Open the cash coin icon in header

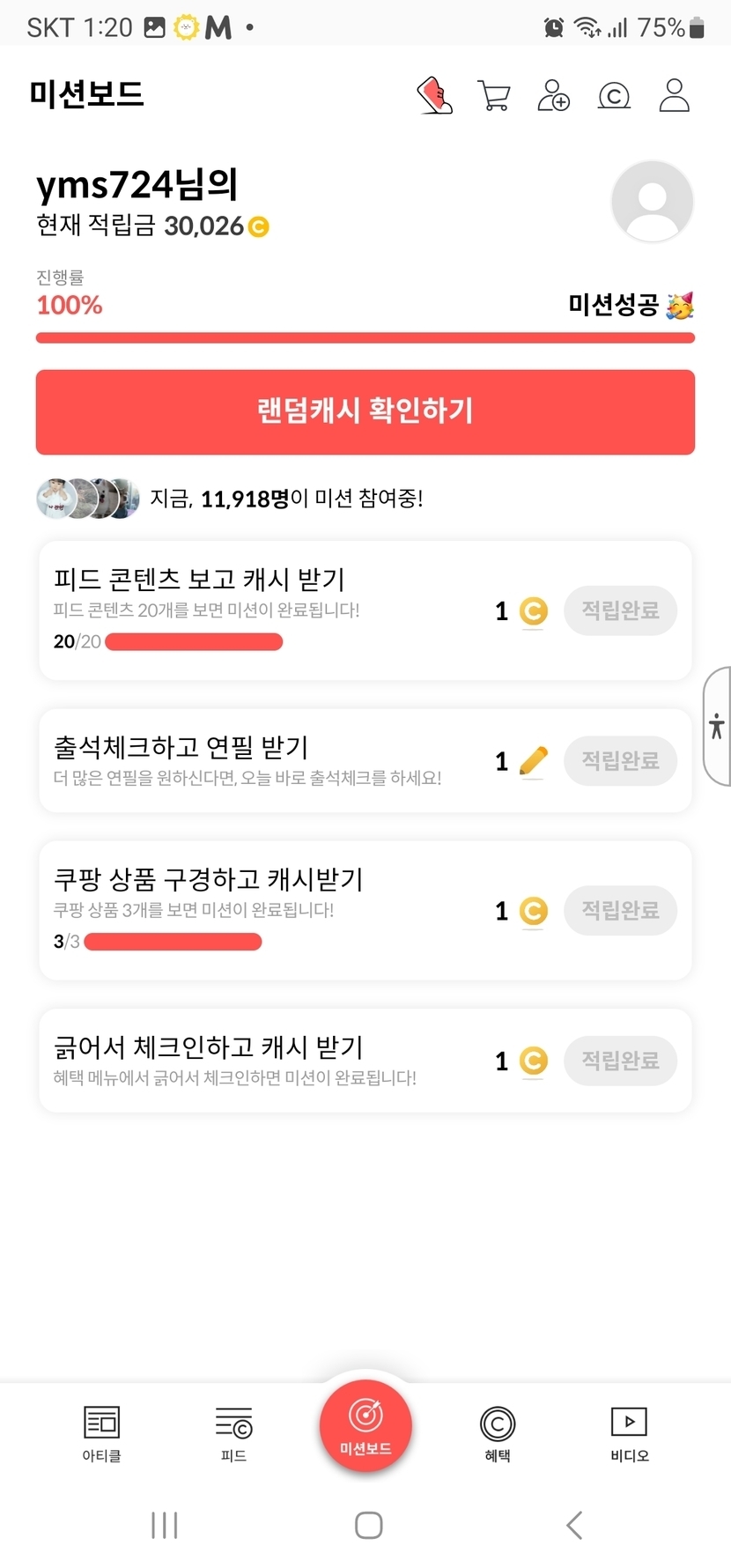pyautogui.click(x=614, y=95)
